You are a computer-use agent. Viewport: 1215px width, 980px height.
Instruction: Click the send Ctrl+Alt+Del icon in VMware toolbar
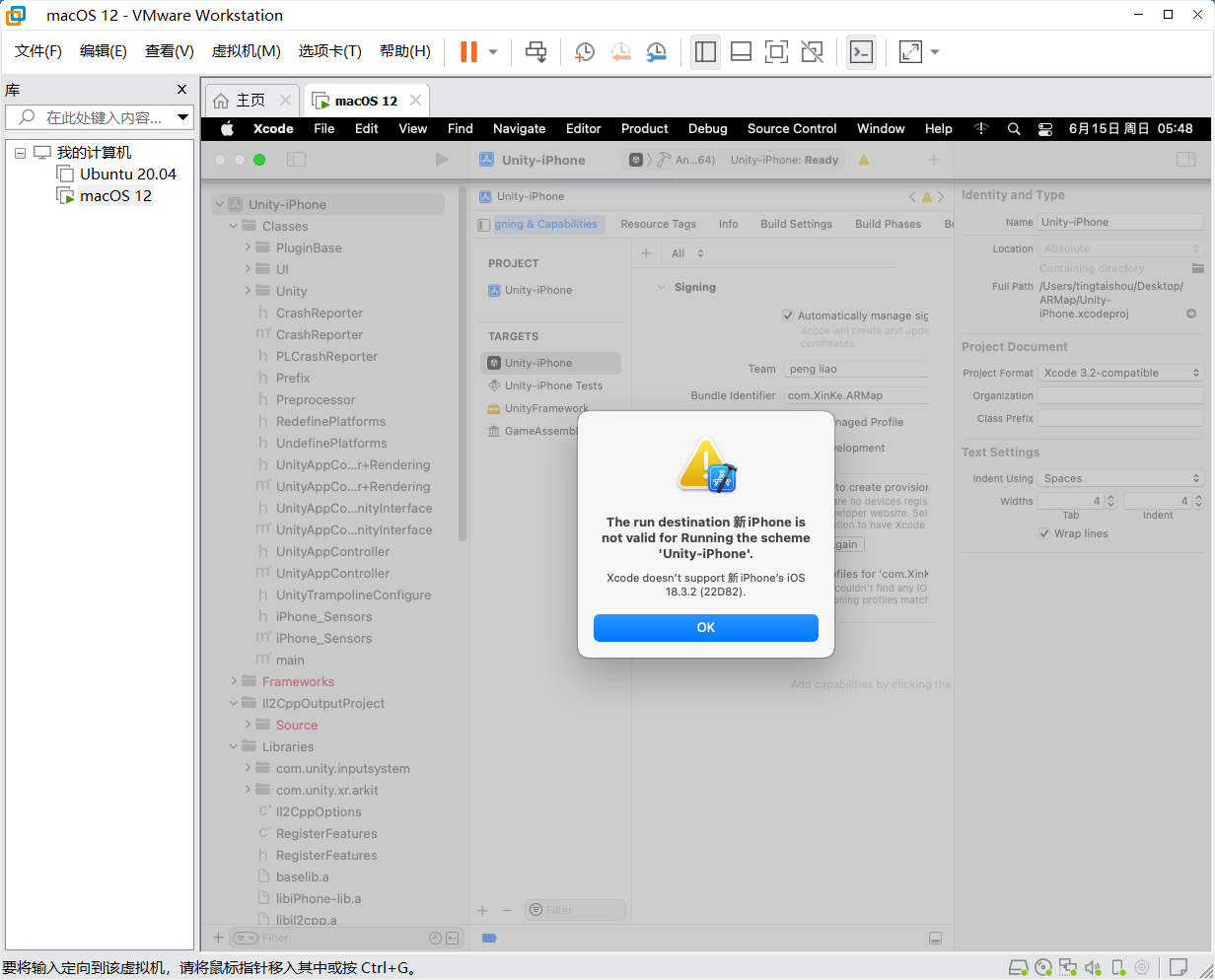pyautogui.click(x=536, y=51)
